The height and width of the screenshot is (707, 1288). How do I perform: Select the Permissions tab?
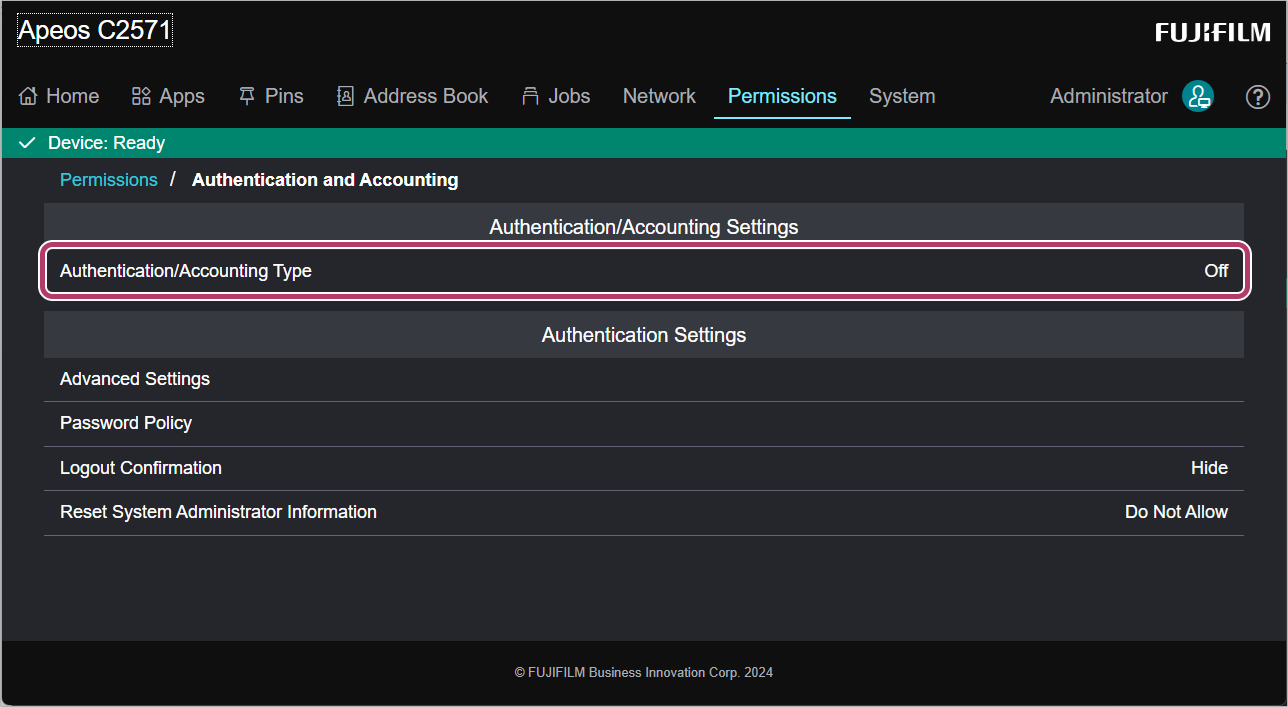coord(782,97)
